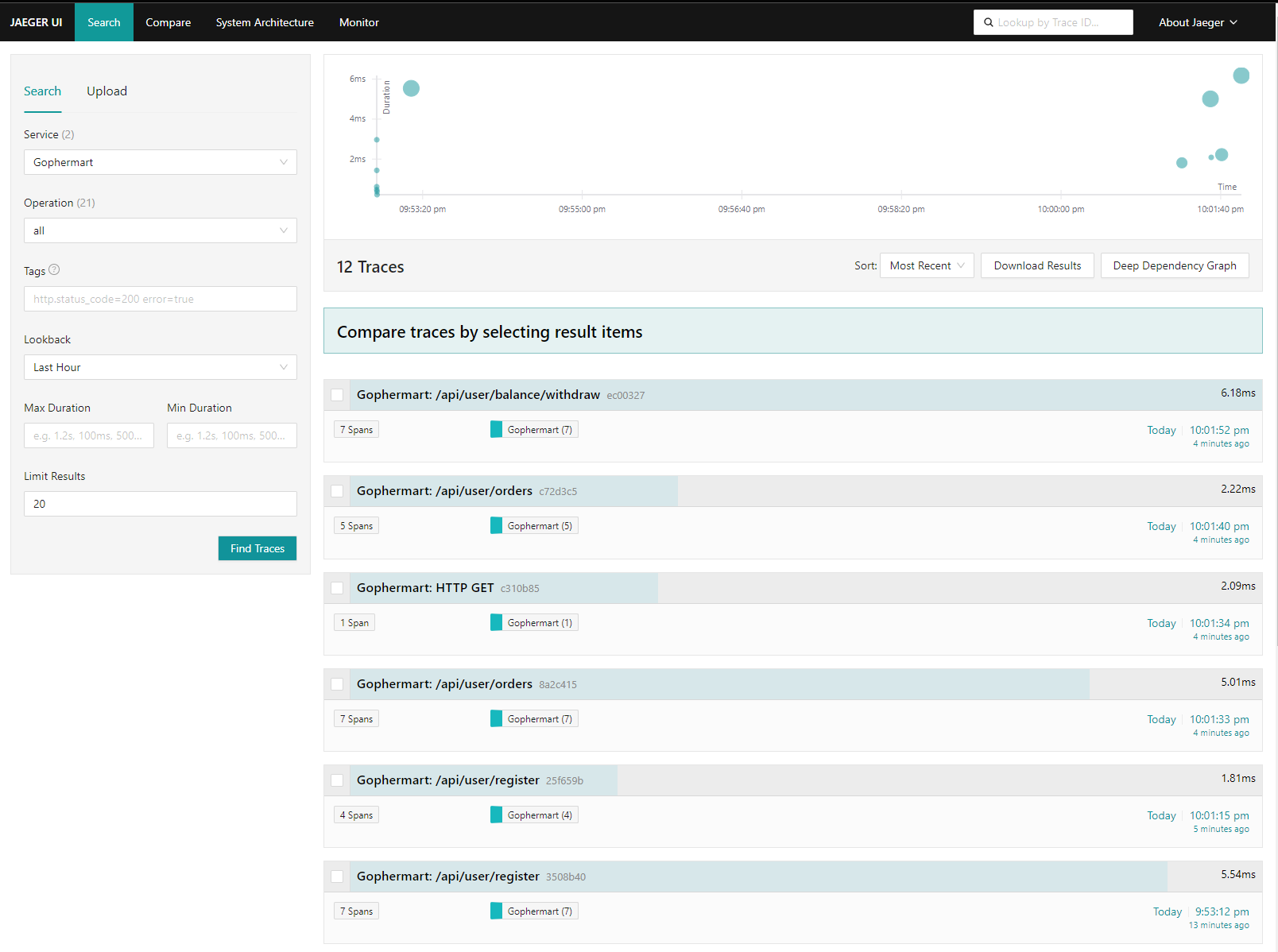
Task: Click the 10:01:34 pm timestamp
Action: point(1219,623)
